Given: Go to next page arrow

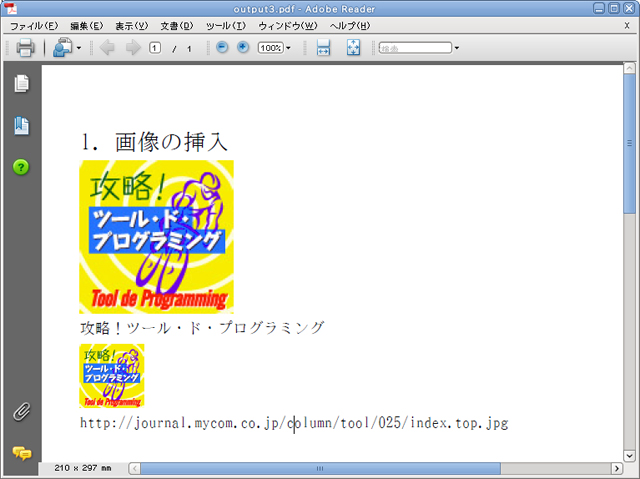Looking at the screenshot, I should point(133,48).
